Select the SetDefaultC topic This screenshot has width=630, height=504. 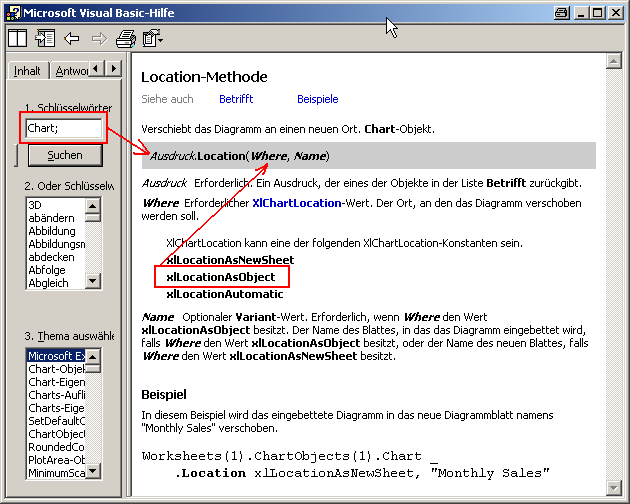[55, 421]
